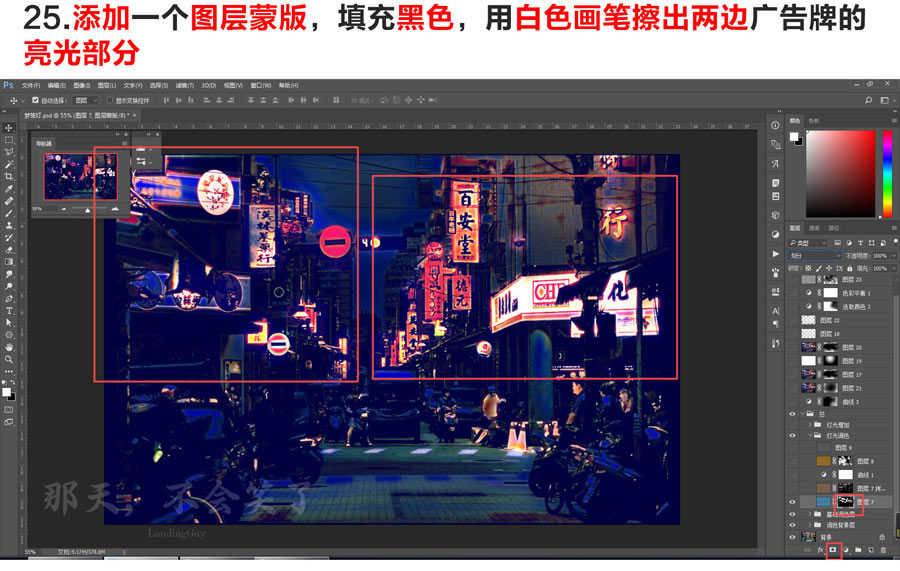This screenshot has height=571, width=900.
Task: Click the Navigator zoom slider
Action: coord(88,209)
